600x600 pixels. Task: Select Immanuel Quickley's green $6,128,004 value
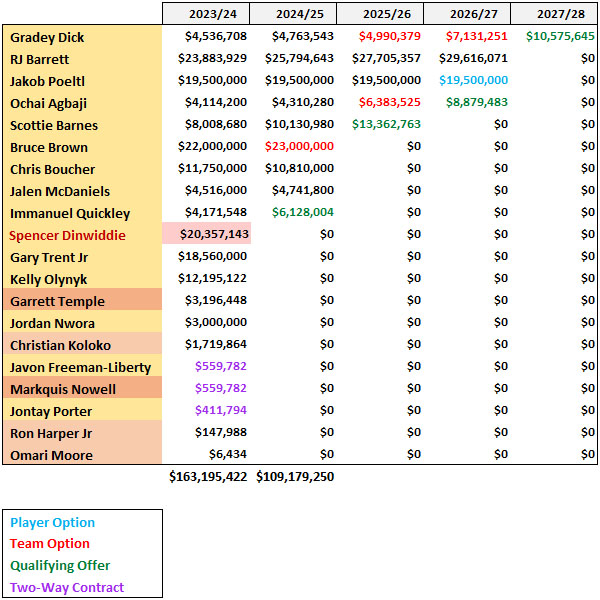pos(303,212)
